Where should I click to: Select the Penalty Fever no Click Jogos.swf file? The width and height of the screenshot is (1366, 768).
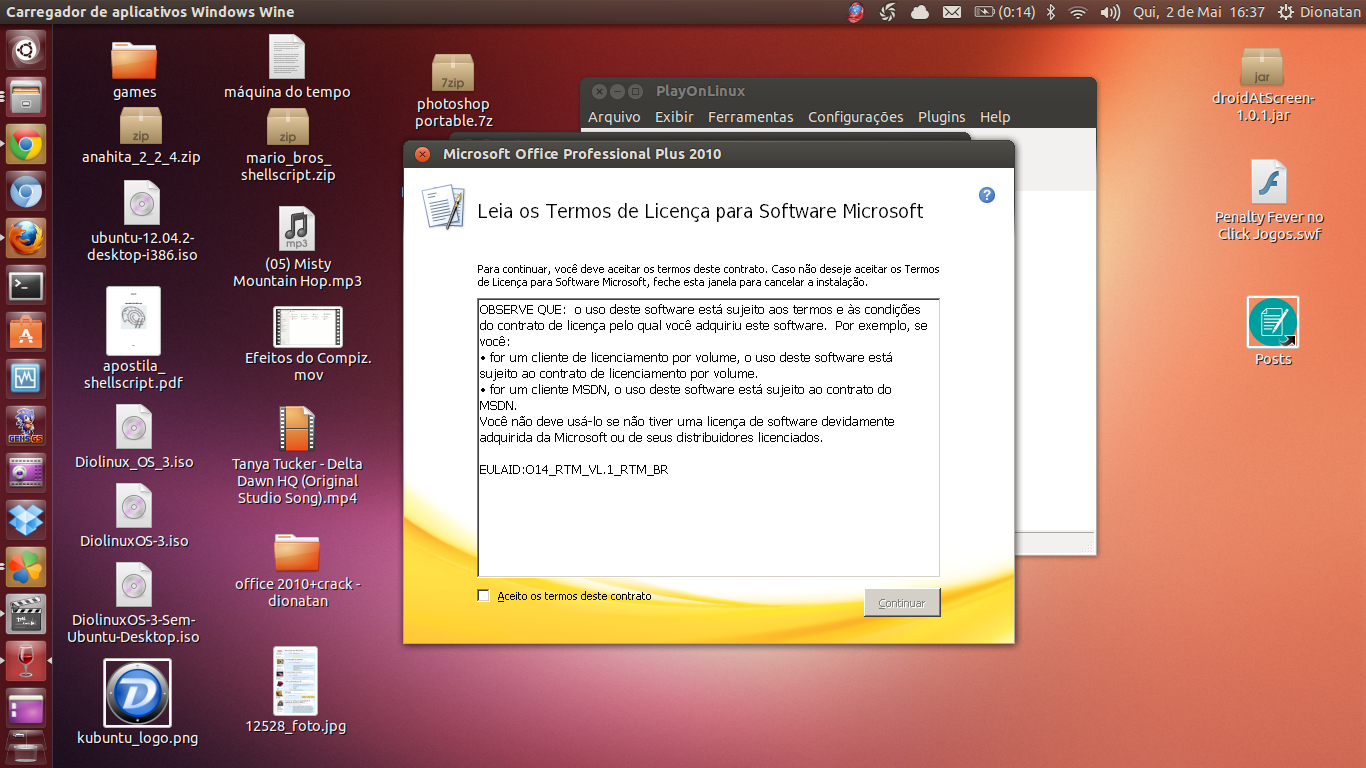point(1269,200)
